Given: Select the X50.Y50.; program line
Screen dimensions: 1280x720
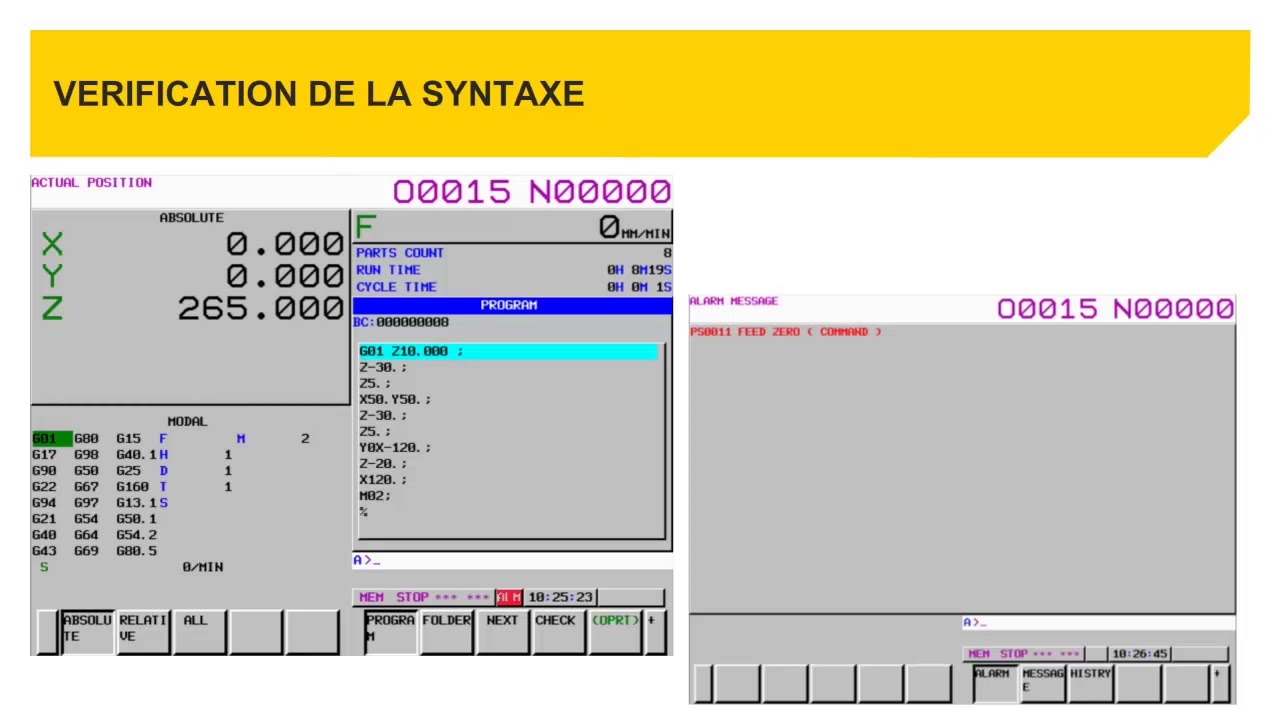Looking at the screenshot, I should pyautogui.click(x=396, y=400).
